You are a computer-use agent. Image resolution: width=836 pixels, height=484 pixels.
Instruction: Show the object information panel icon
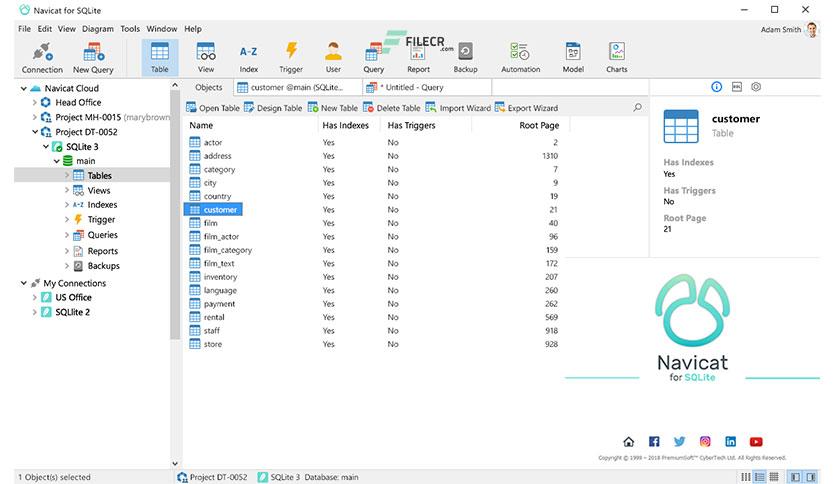point(717,87)
